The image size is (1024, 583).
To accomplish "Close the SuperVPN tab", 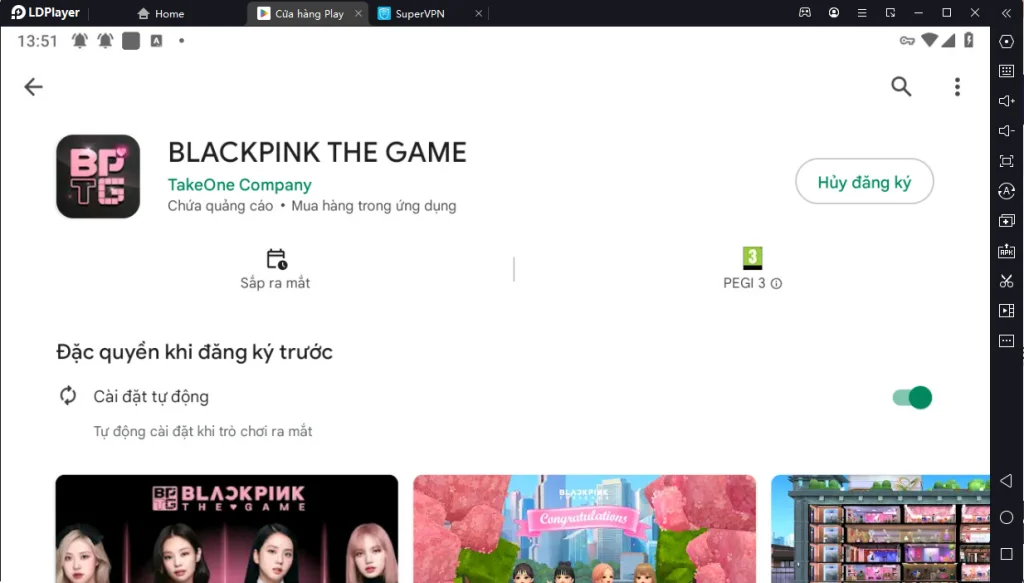I will pos(479,13).
